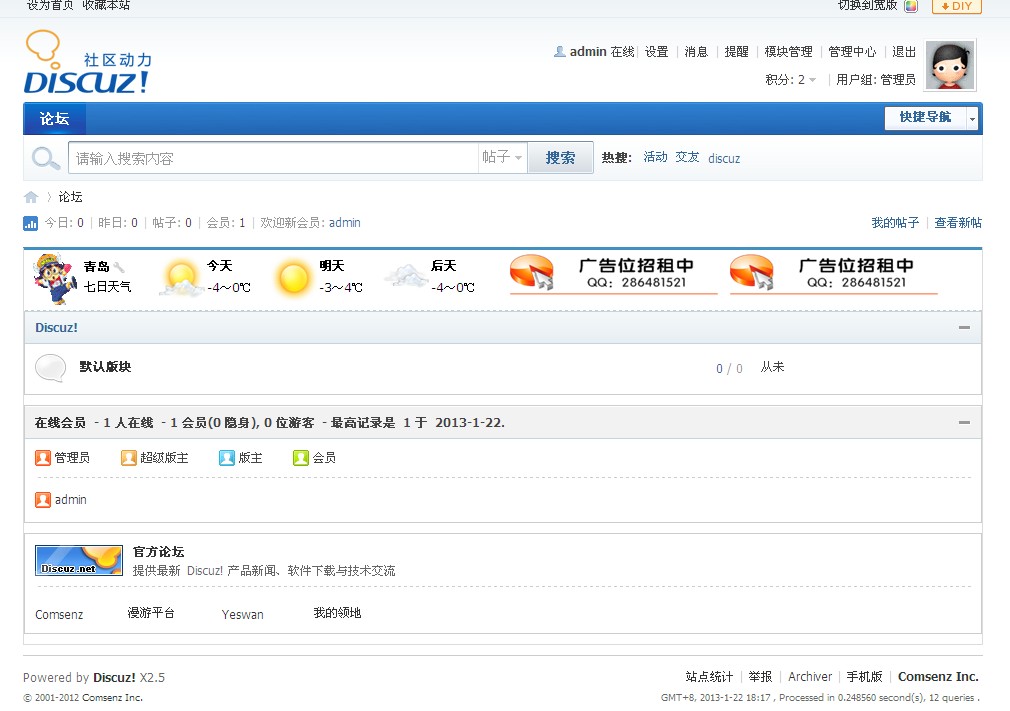Open the 管理中心 admin center menu item
1010x711 pixels.
[x=852, y=52]
